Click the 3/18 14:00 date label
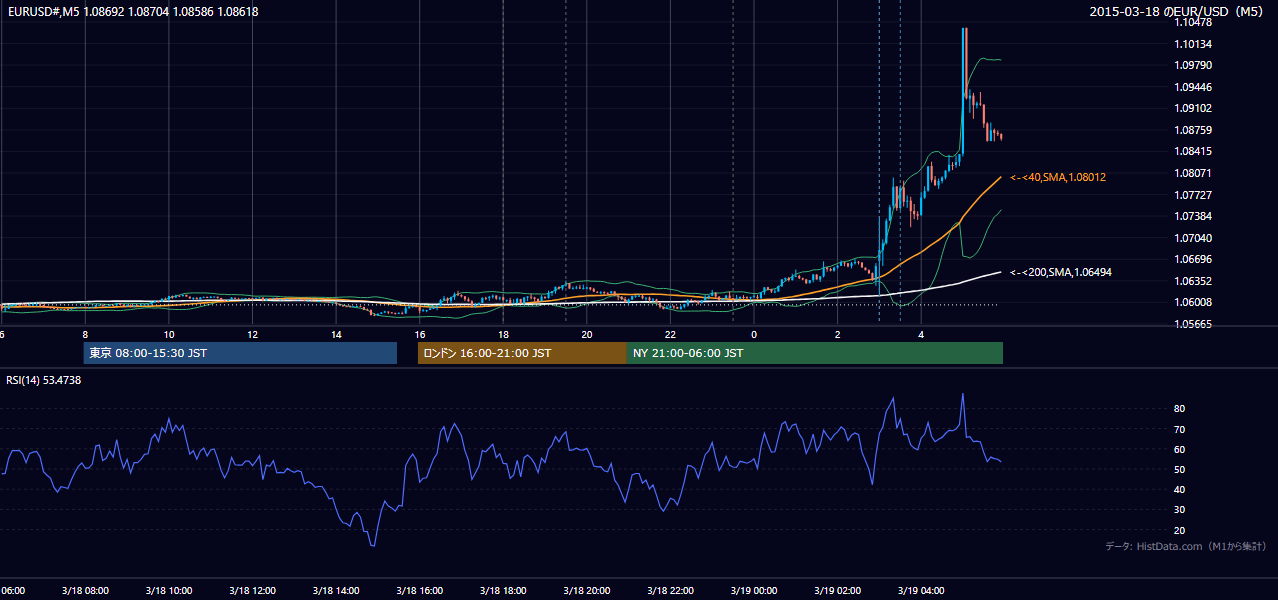The height and width of the screenshot is (600, 1278). (x=336, y=590)
